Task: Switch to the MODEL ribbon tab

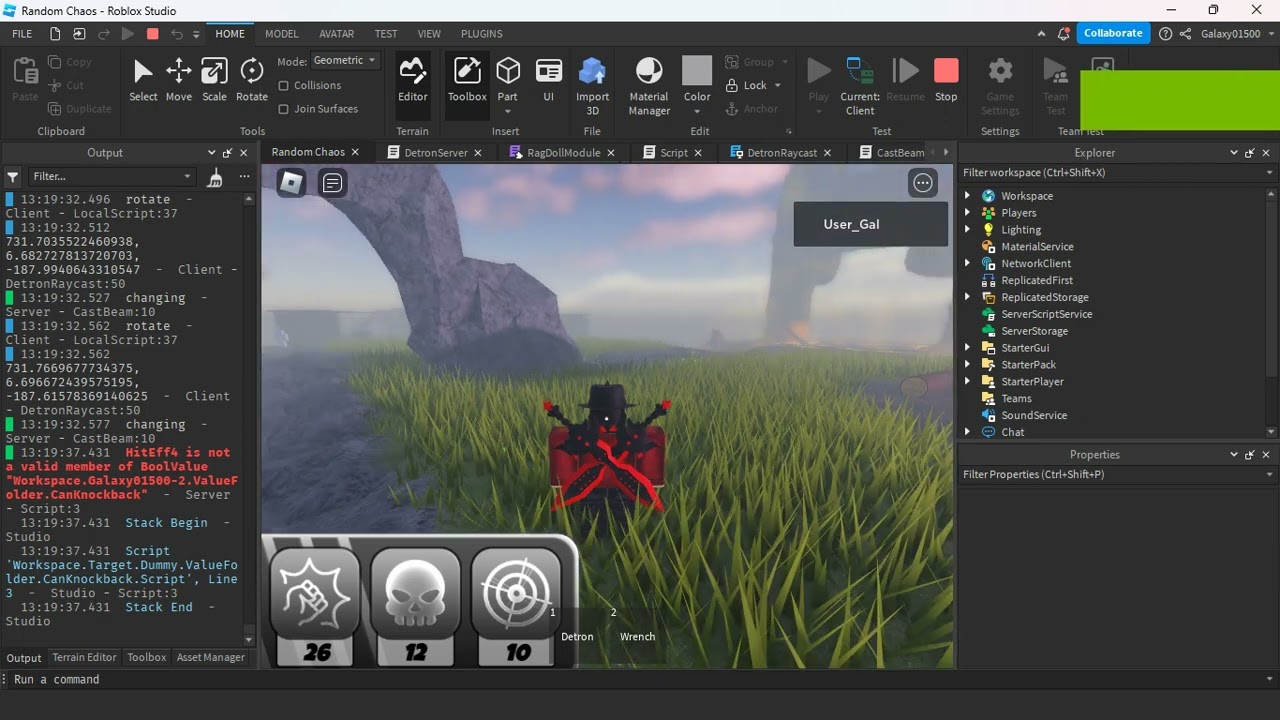Action: pyautogui.click(x=282, y=34)
